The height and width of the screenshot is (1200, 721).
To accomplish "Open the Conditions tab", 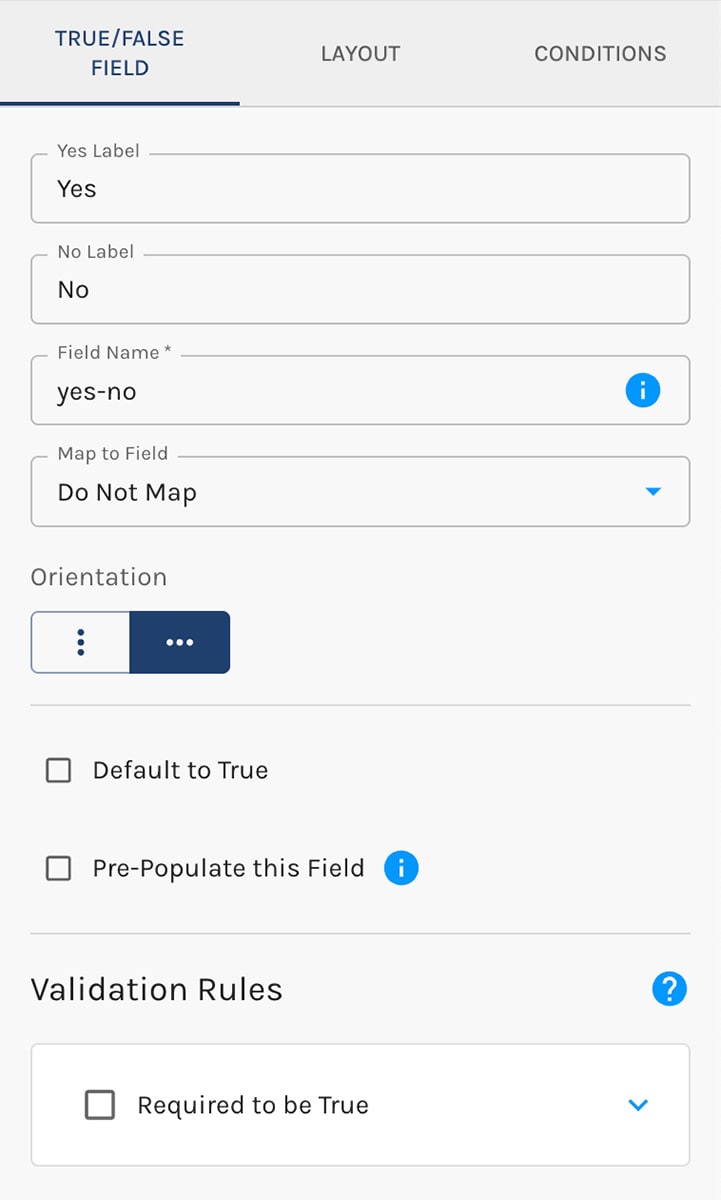I will [600, 53].
